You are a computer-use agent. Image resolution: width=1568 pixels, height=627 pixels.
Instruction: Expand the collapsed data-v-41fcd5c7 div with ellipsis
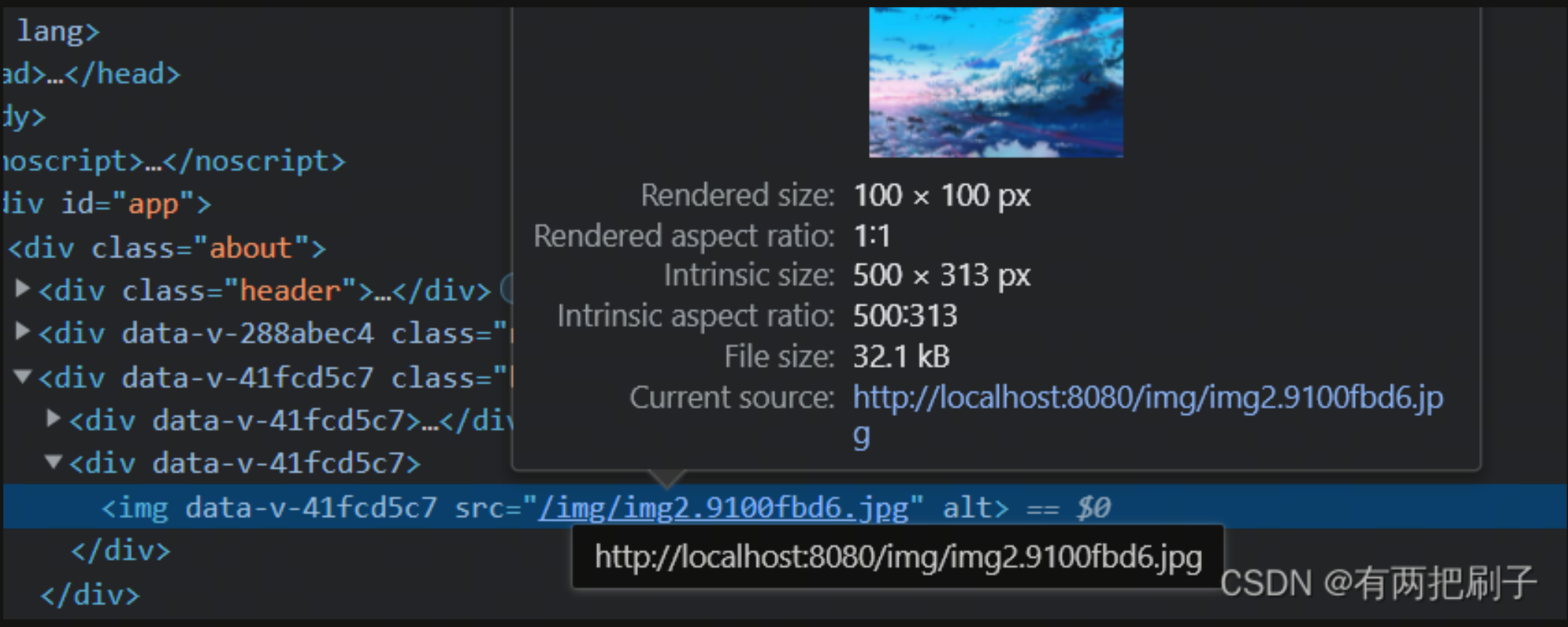tap(53, 418)
